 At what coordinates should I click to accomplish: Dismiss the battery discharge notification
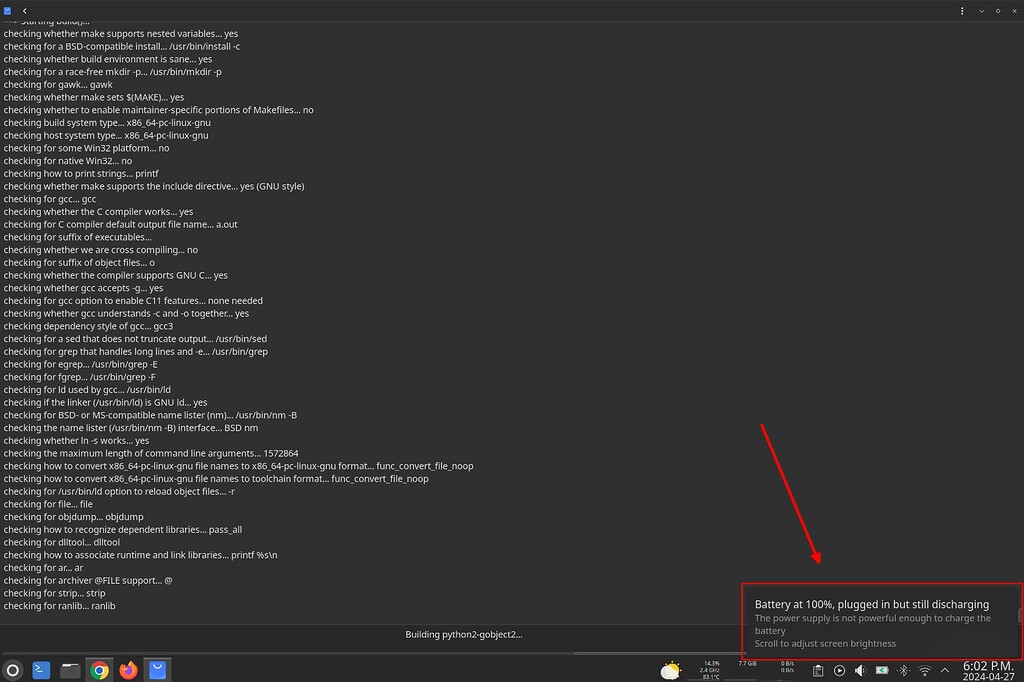[x=880, y=618]
